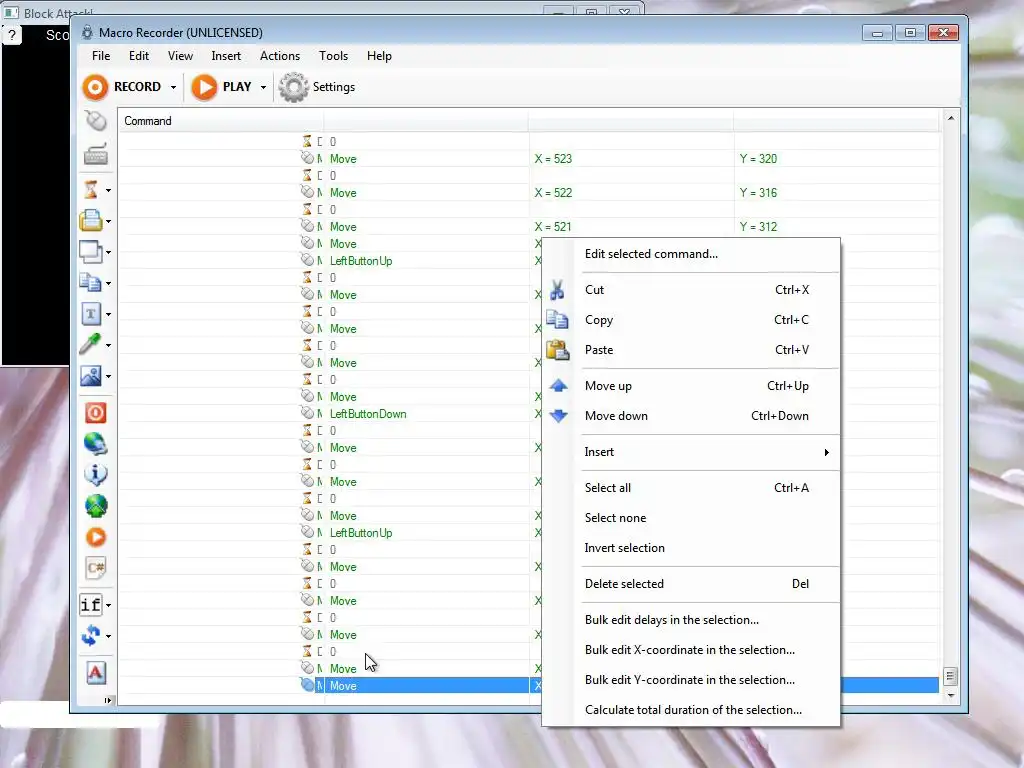
Task: Click the mouse command icon in sidebar
Action: pos(95,121)
